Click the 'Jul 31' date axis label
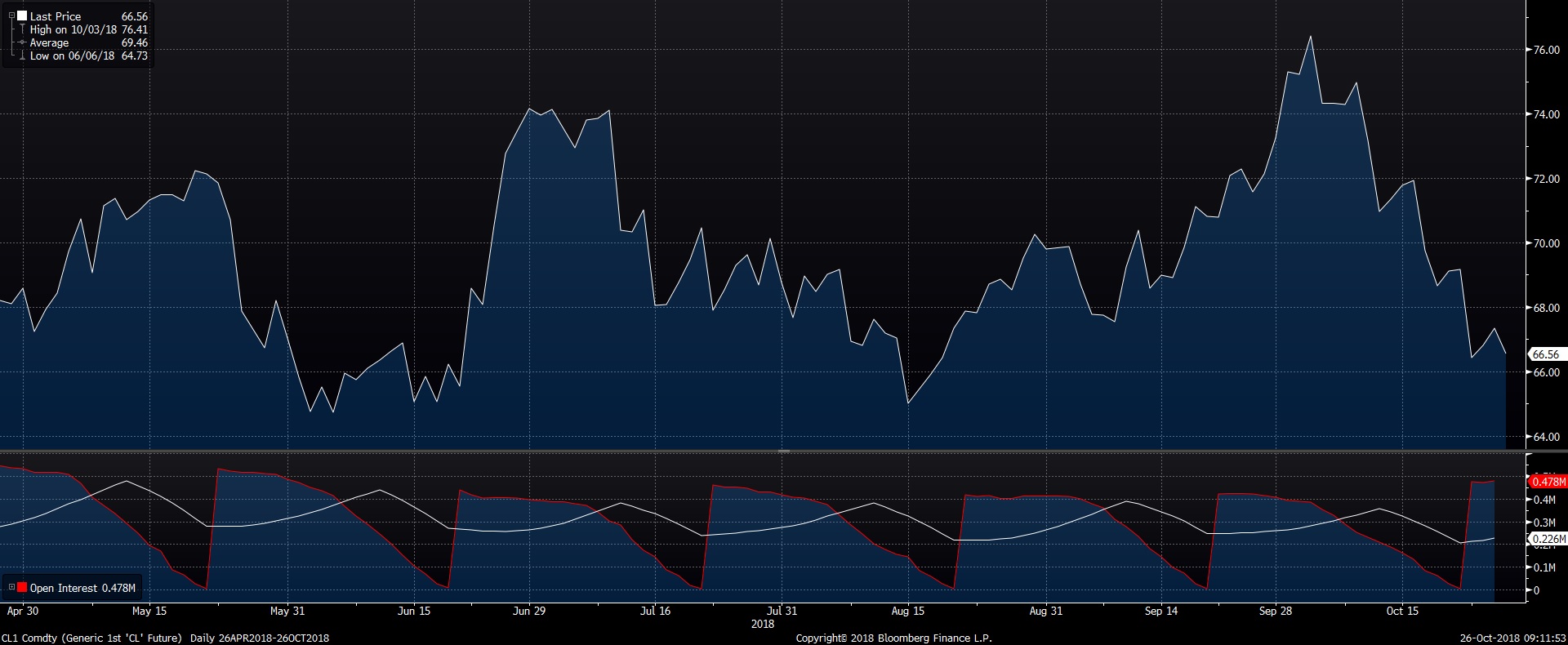Viewport: 1568px width, 645px height. (x=782, y=611)
